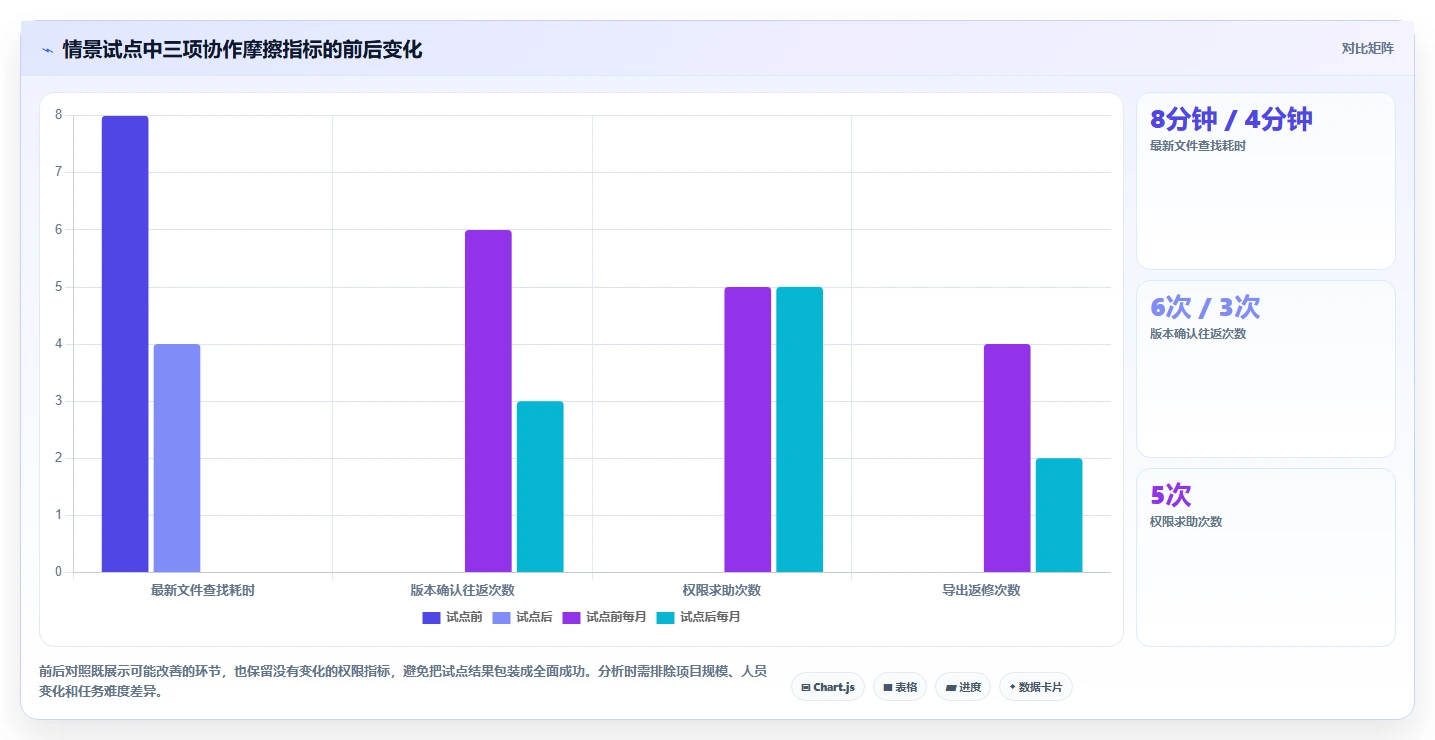Open the 5次 data card
This screenshot has width=1435, height=740.
tap(1265, 558)
